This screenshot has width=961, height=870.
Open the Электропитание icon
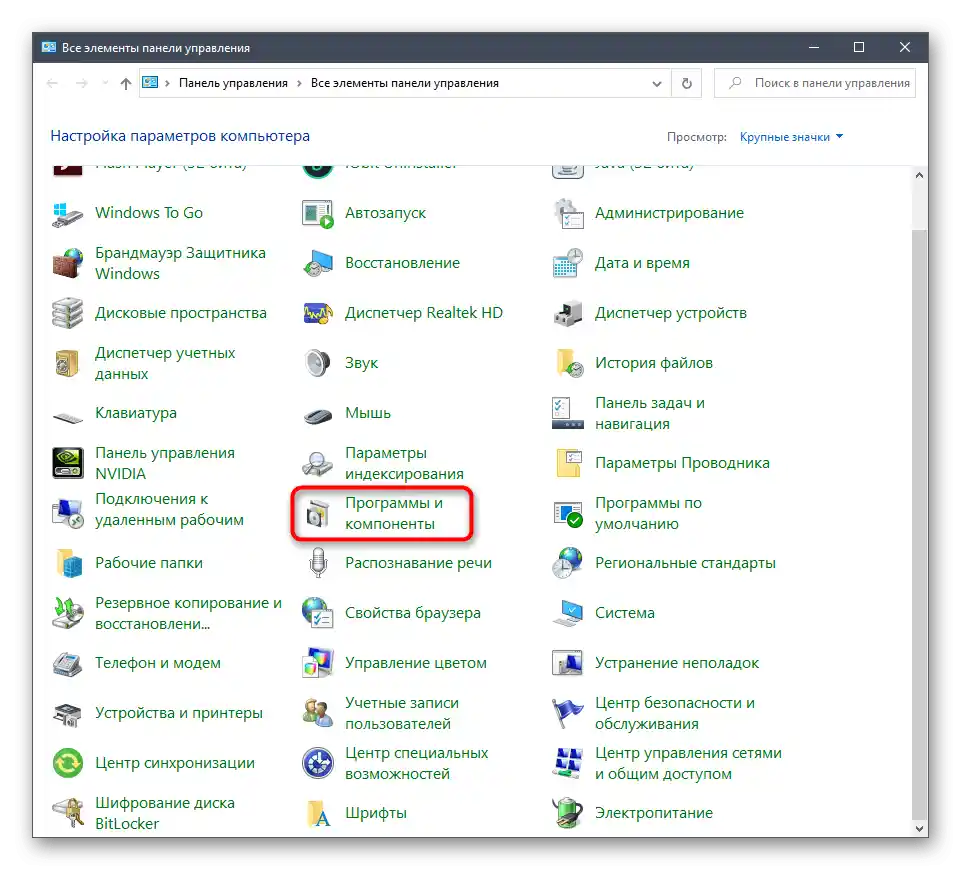[568, 814]
